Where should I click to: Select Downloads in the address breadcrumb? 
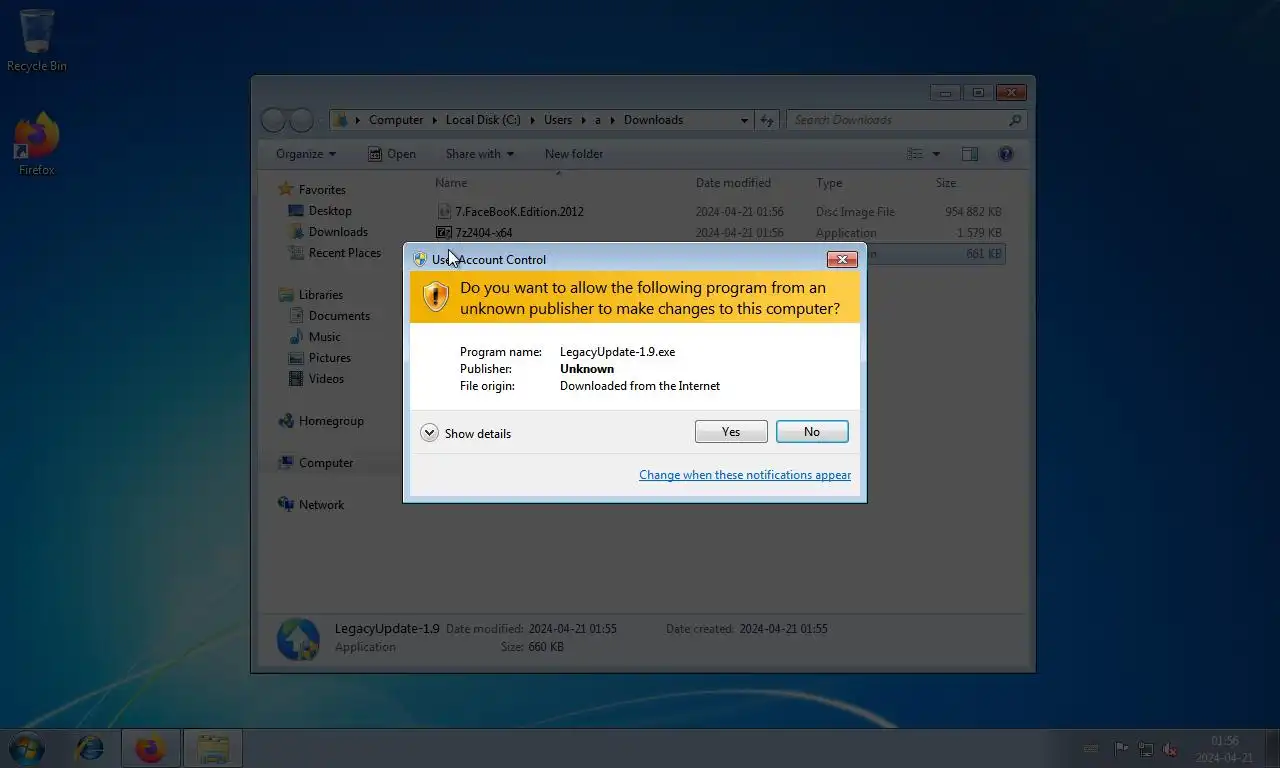click(653, 120)
